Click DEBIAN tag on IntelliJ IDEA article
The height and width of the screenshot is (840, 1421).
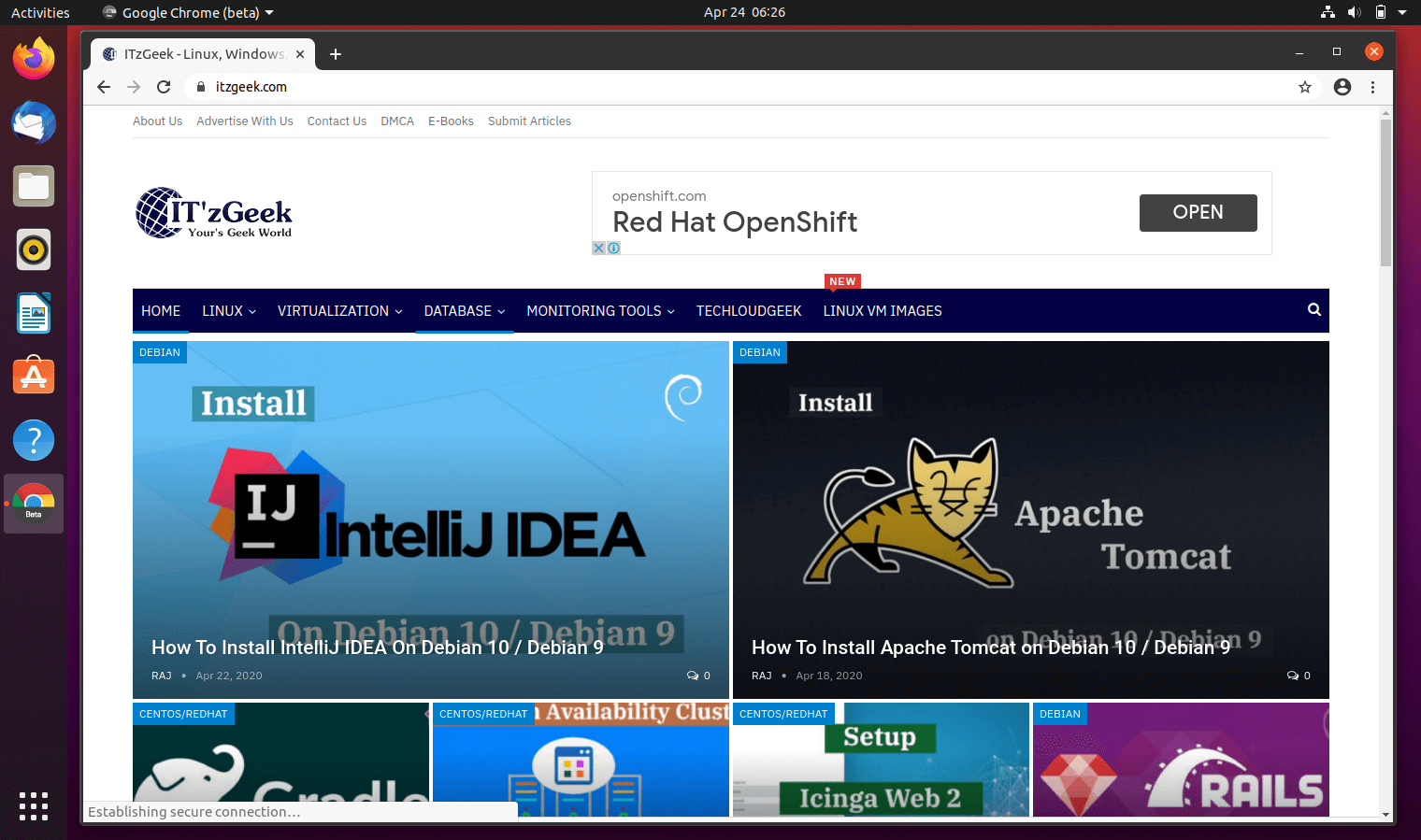(x=160, y=352)
